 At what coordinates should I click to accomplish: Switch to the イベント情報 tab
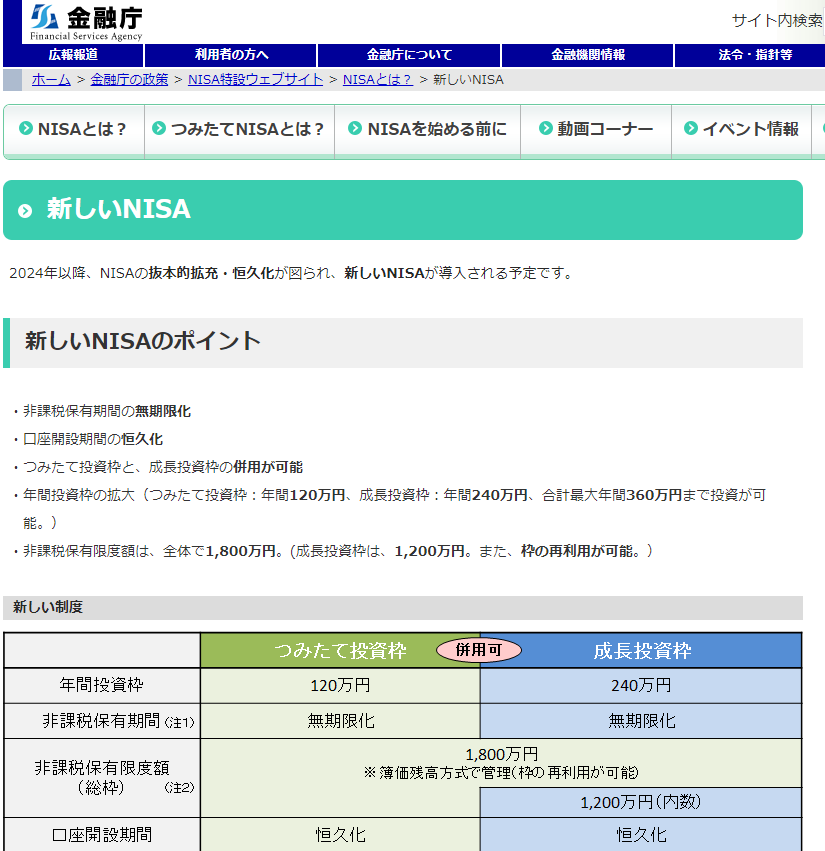tap(741, 130)
